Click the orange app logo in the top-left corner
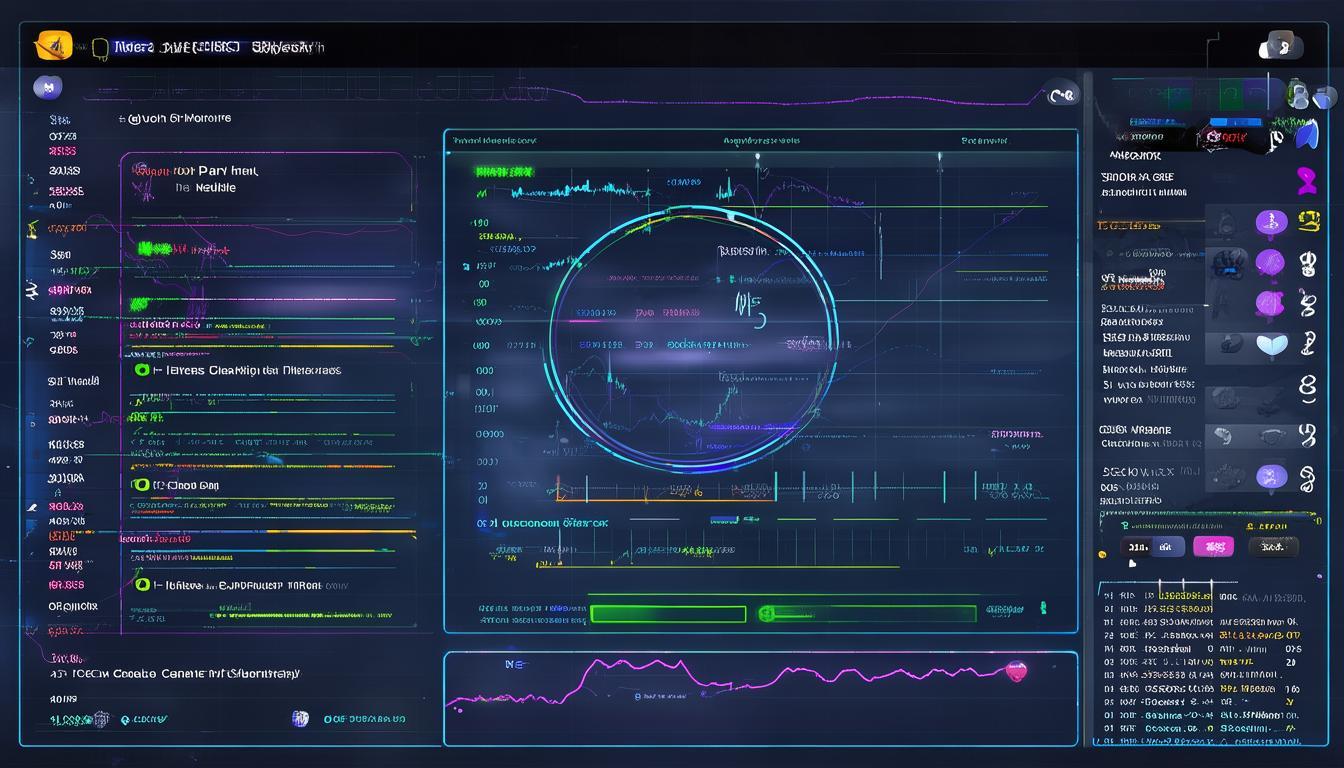The width and height of the screenshot is (1344, 768). [53, 45]
